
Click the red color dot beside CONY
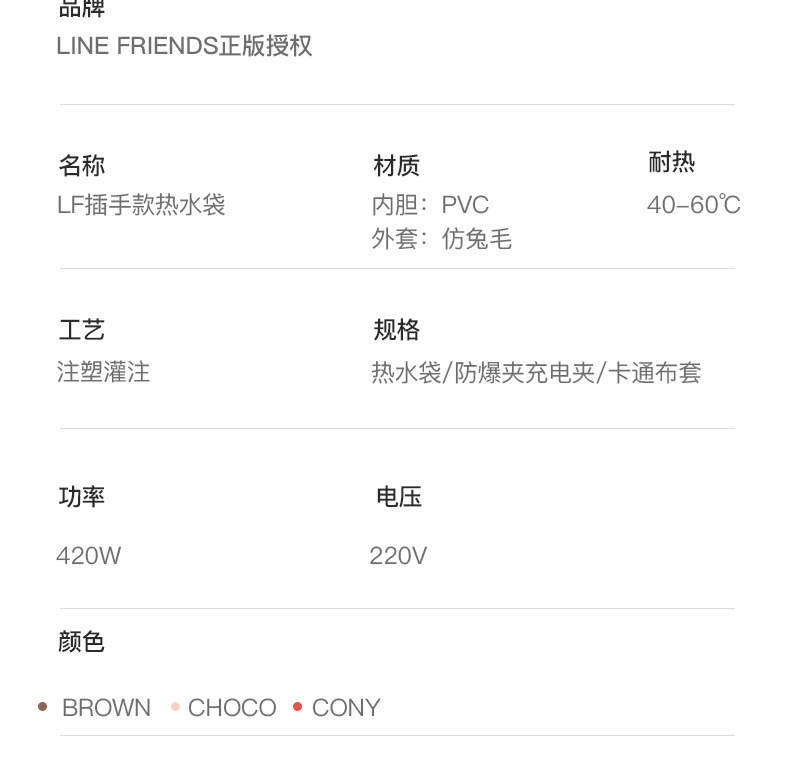297,707
